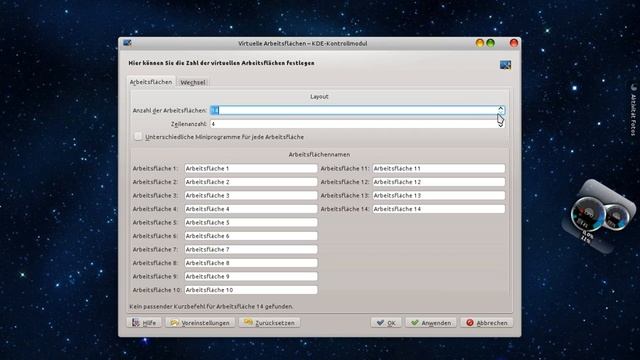
Task: Click the 'Kein passender Kurzbefehl' status message
Action: click(211, 306)
